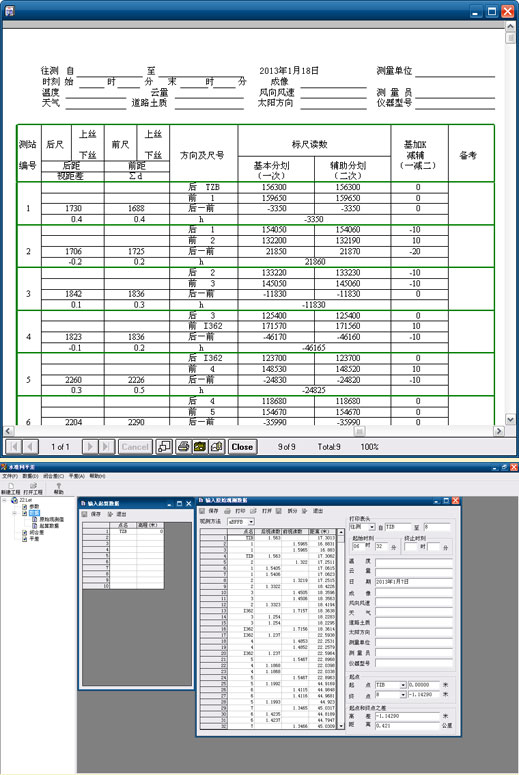Click the toggle-view icon beside Cancel

point(164,447)
